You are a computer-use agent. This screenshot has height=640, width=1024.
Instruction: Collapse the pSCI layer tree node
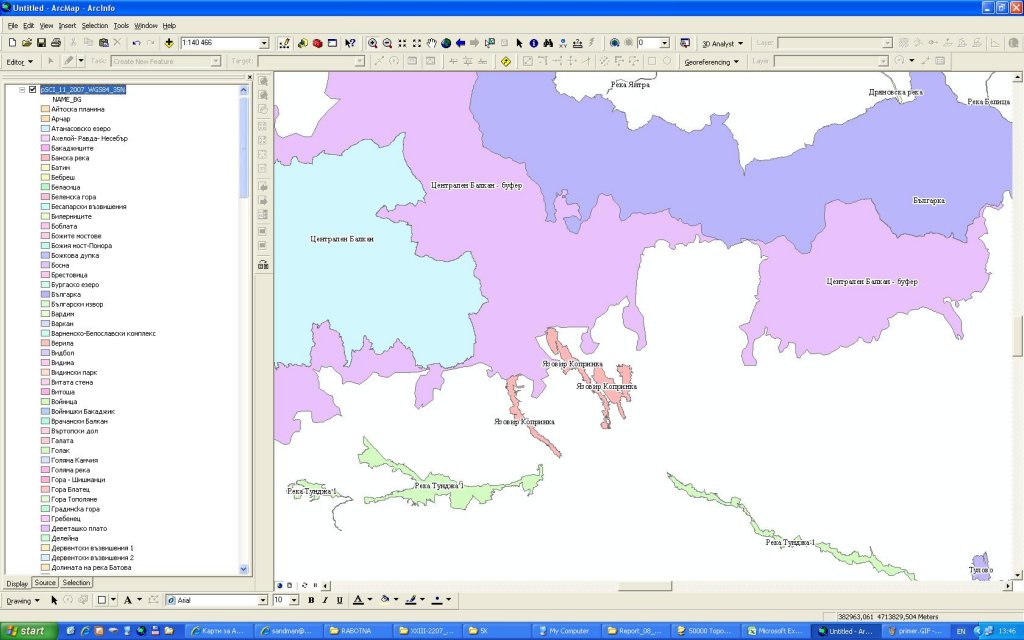click(x=21, y=89)
